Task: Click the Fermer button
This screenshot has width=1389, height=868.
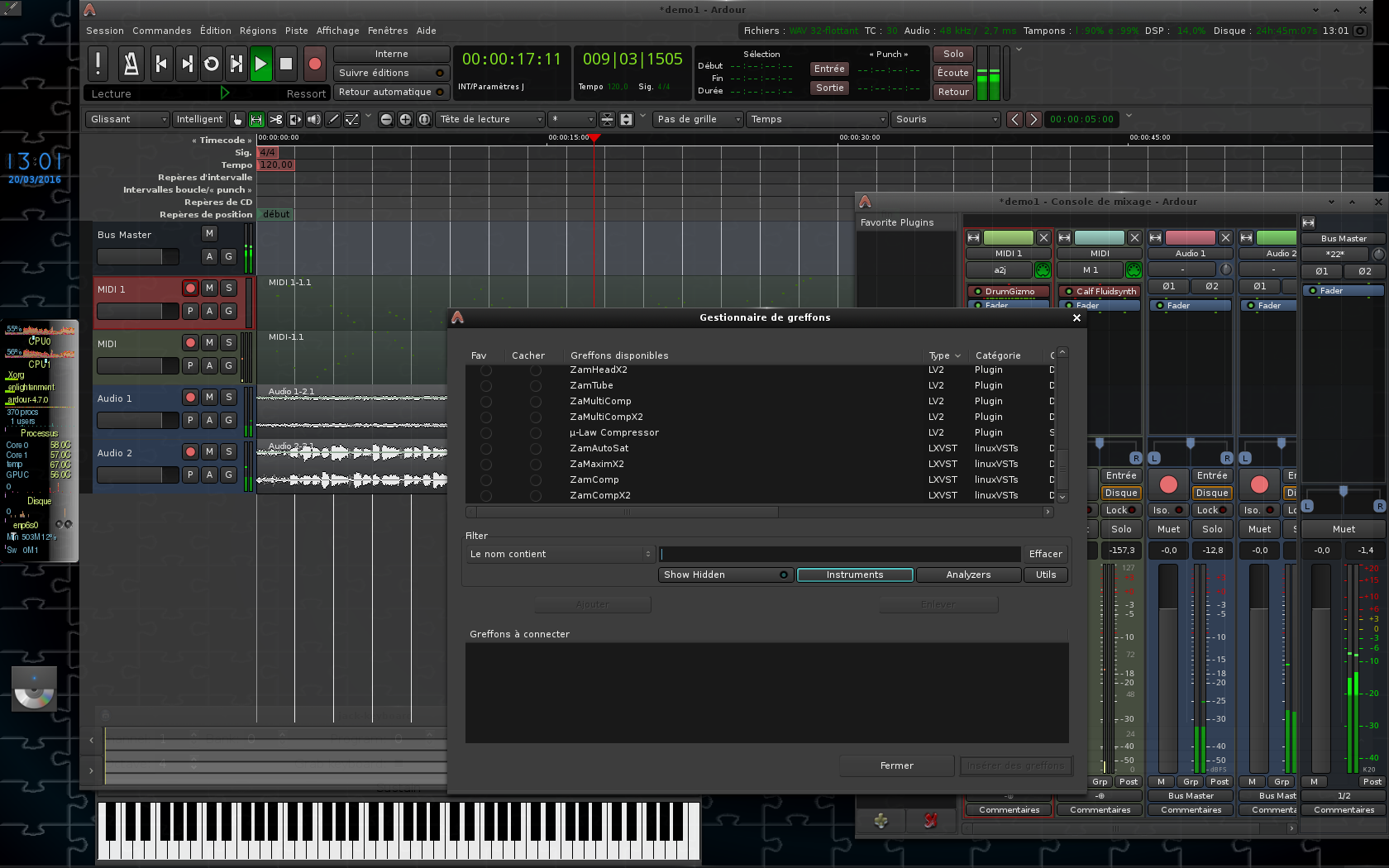Action: tap(896, 765)
